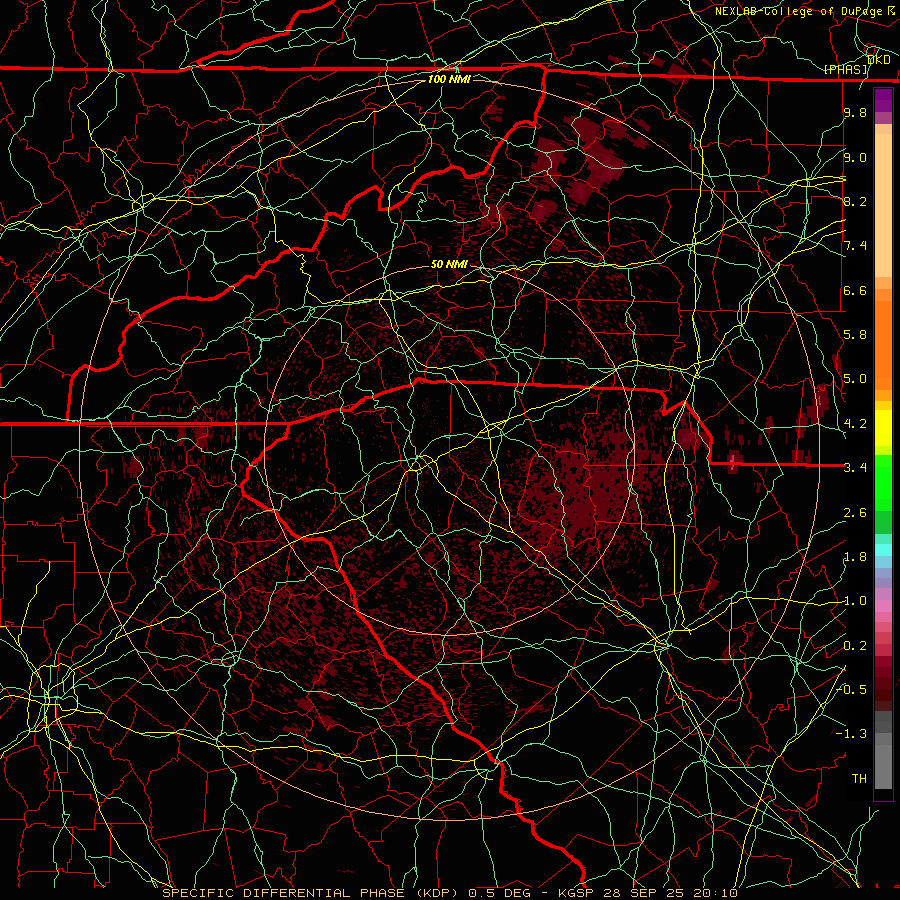Click the 50 NMI range ring label
Image resolution: width=900 pixels, height=900 pixels.
449,264
